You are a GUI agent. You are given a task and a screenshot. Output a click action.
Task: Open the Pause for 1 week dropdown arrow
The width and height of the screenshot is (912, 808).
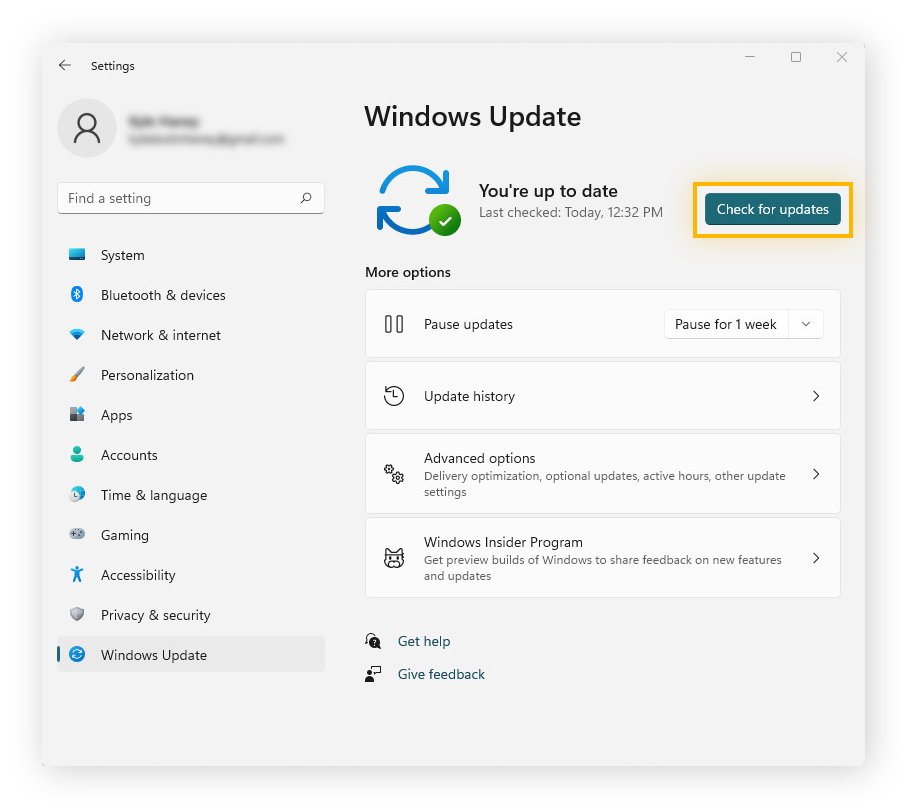[806, 324]
